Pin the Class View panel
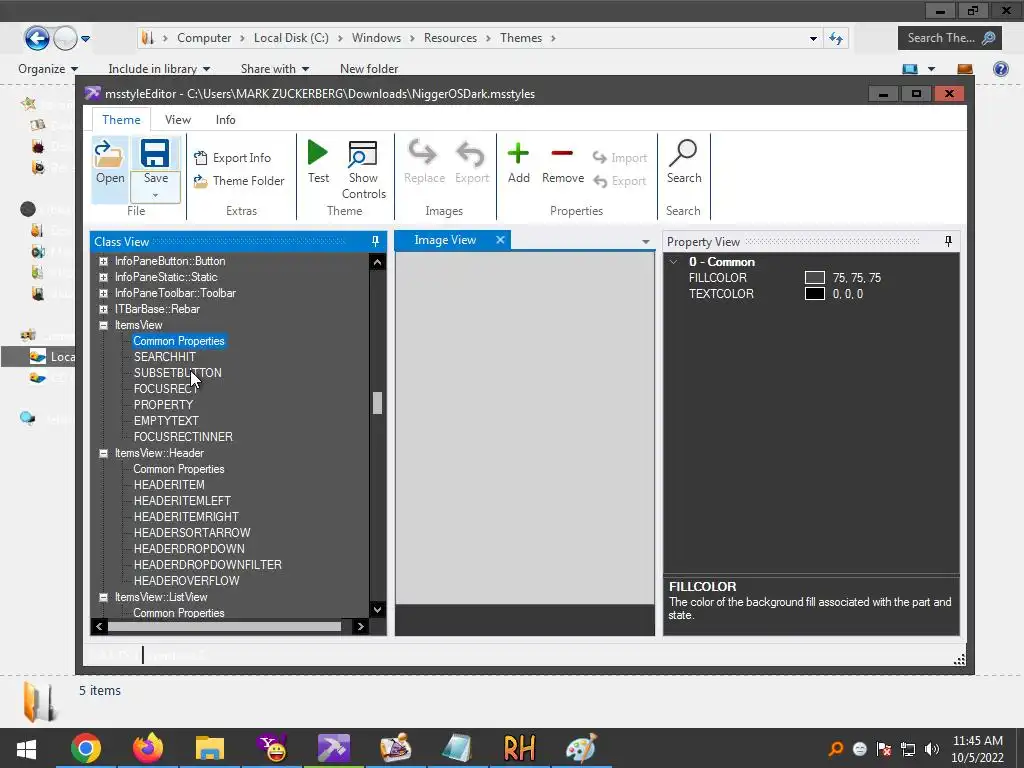The width and height of the screenshot is (1024, 768). (x=376, y=242)
